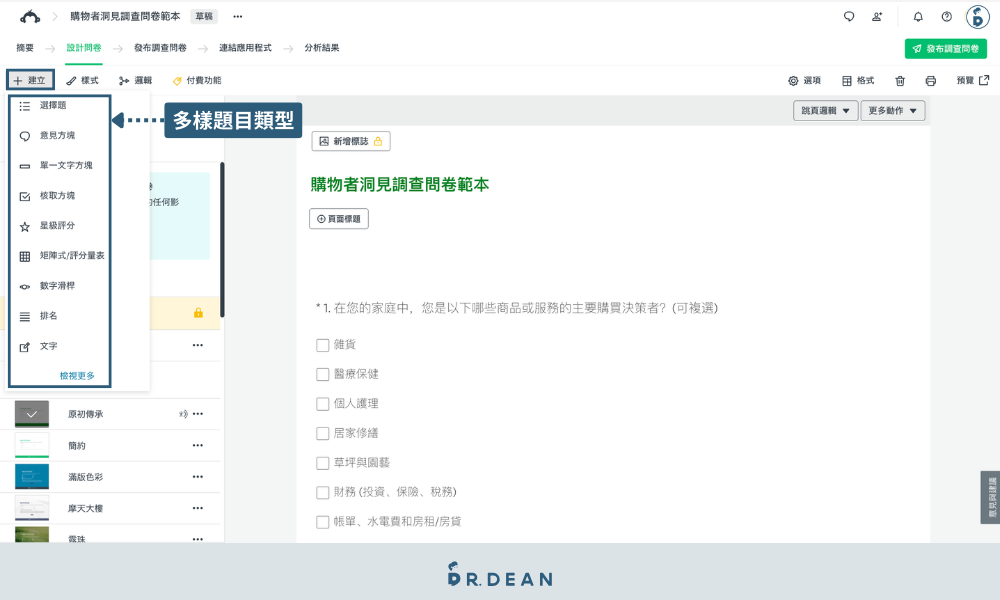Click 檢視更多 link
The height and width of the screenshot is (600, 1000).
77,376
